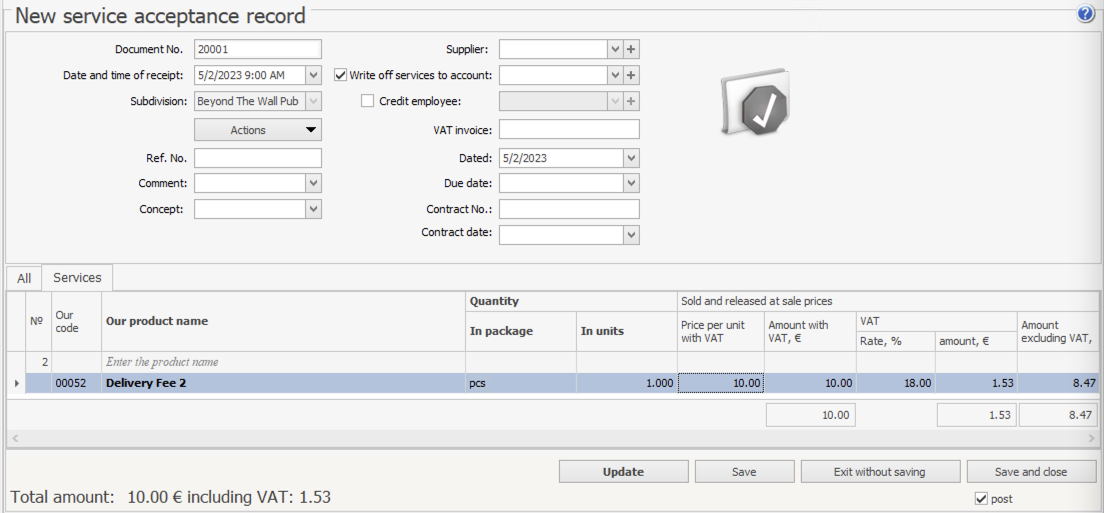The image size is (1104, 513).
Task: Open the help icon in top-right corner
Action: (1085, 14)
